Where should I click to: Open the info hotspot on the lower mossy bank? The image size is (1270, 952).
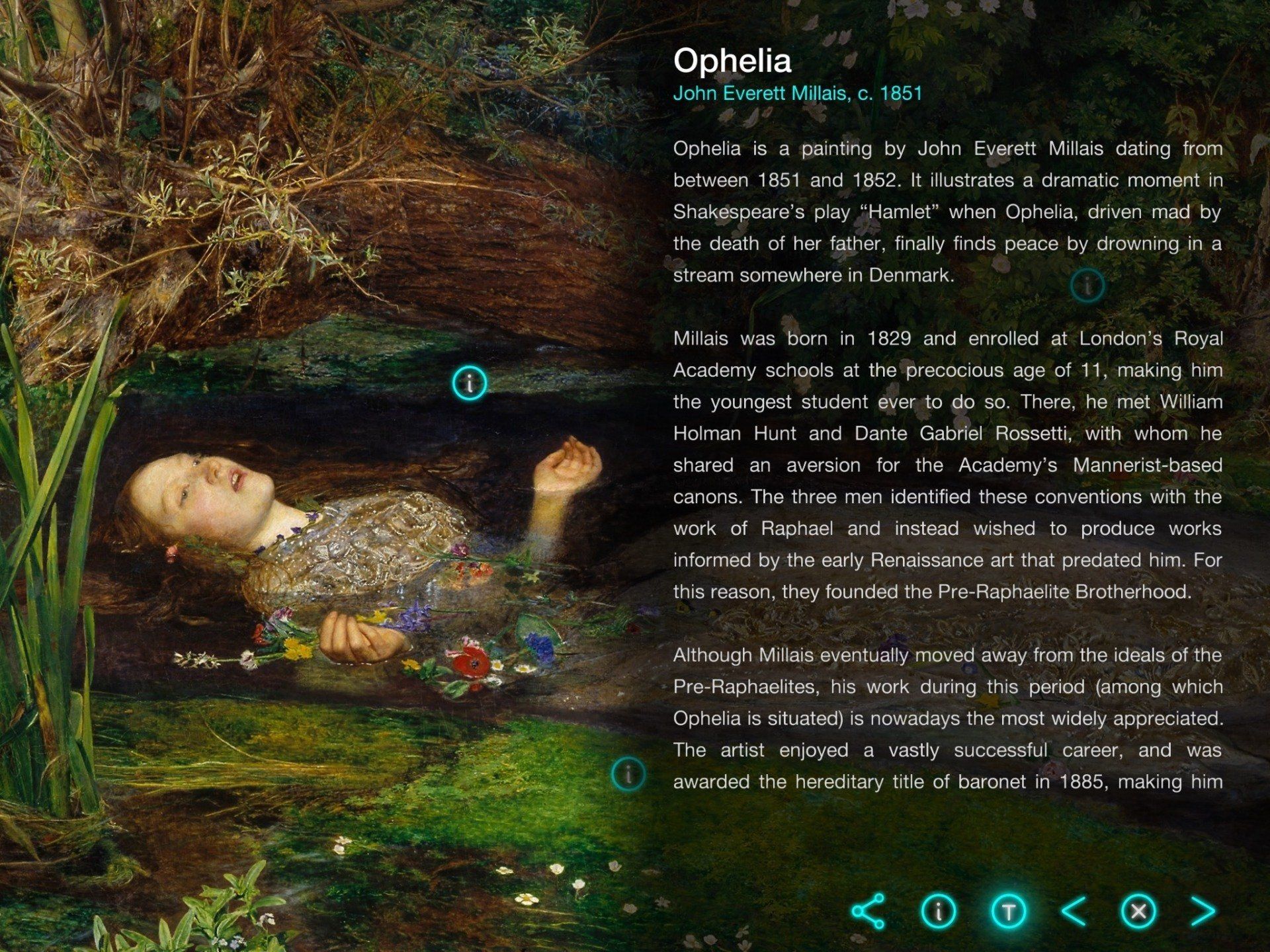(628, 773)
